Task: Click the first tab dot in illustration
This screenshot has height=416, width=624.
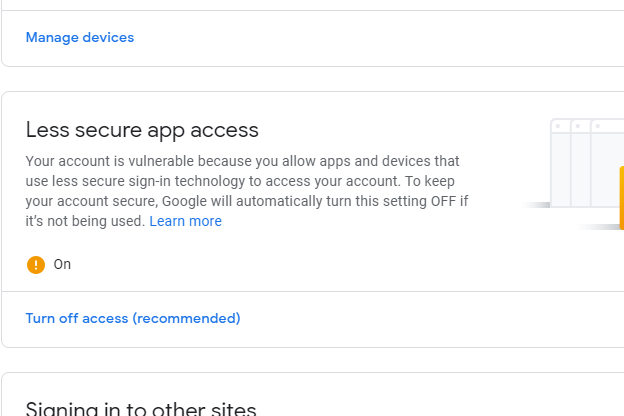Action: click(x=558, y=126)
